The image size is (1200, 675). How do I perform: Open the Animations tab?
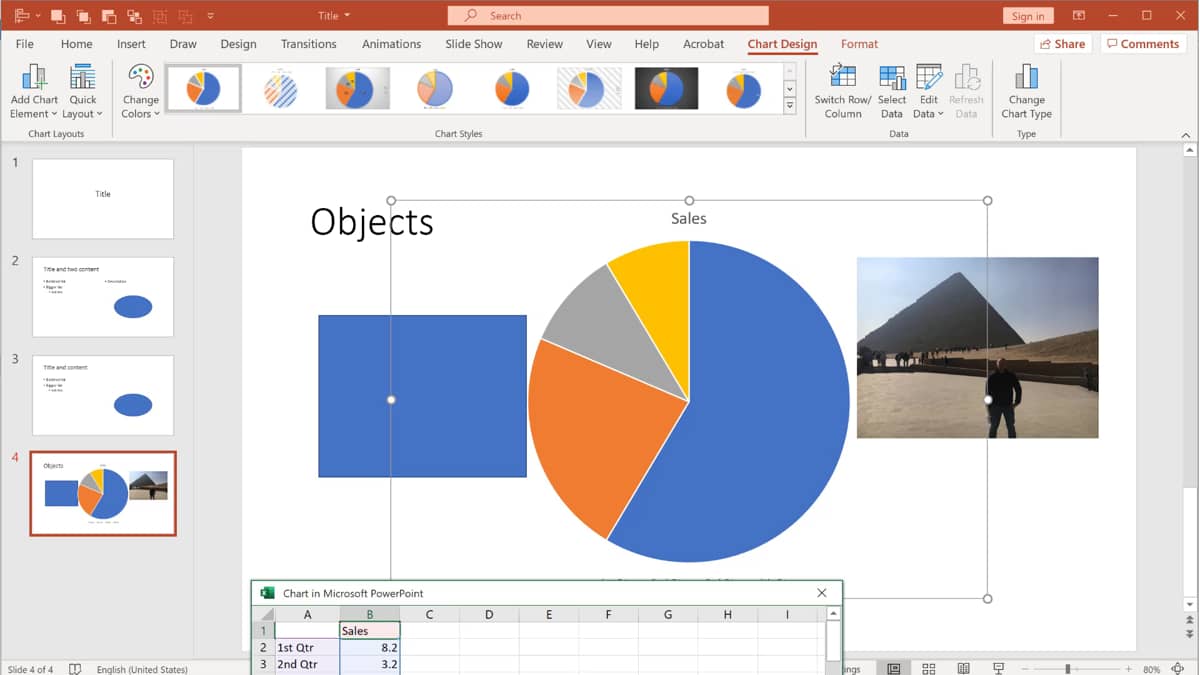[391, 44]
